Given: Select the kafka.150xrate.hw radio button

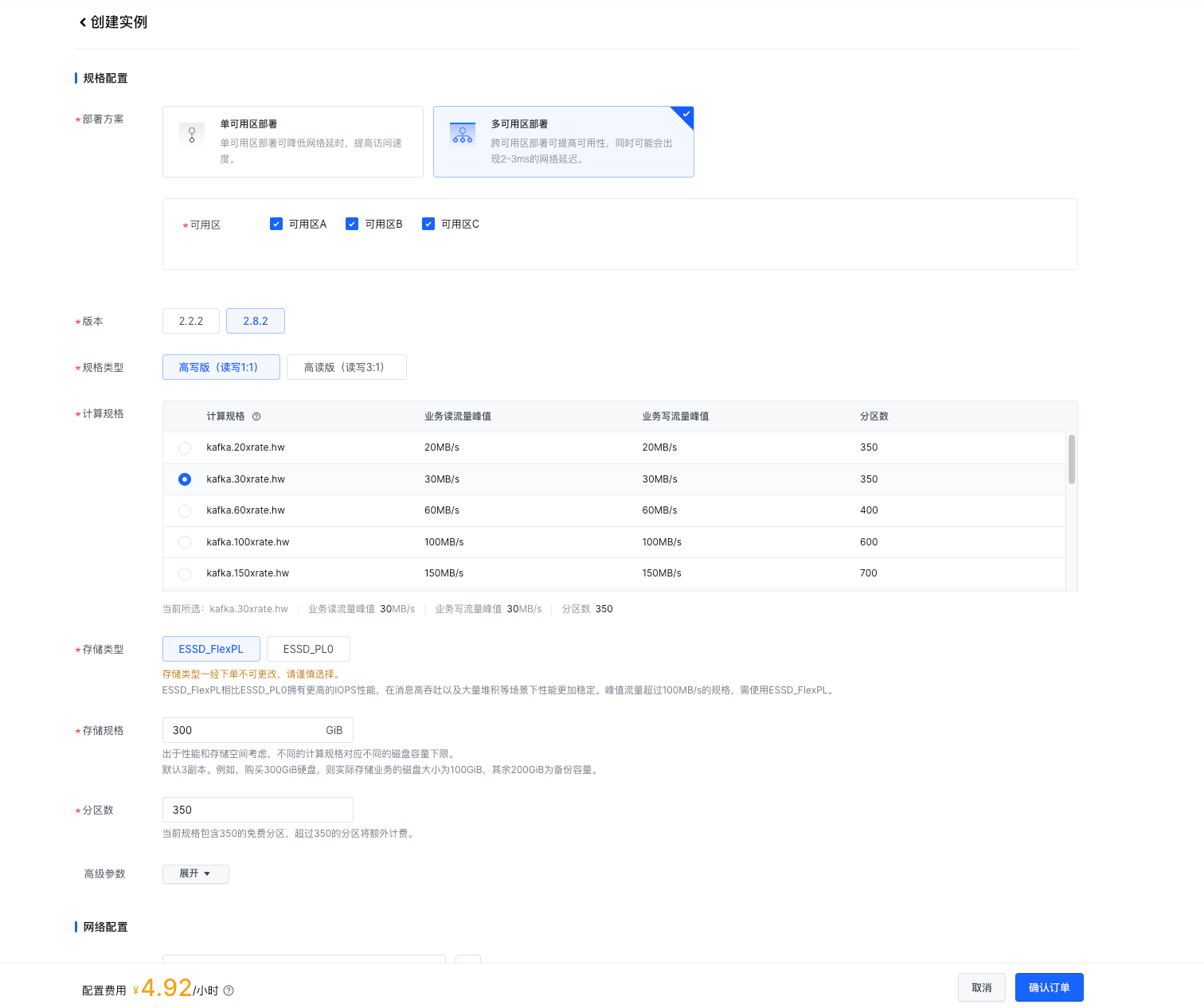Looking at the screenshot, I should coord(185,574).
